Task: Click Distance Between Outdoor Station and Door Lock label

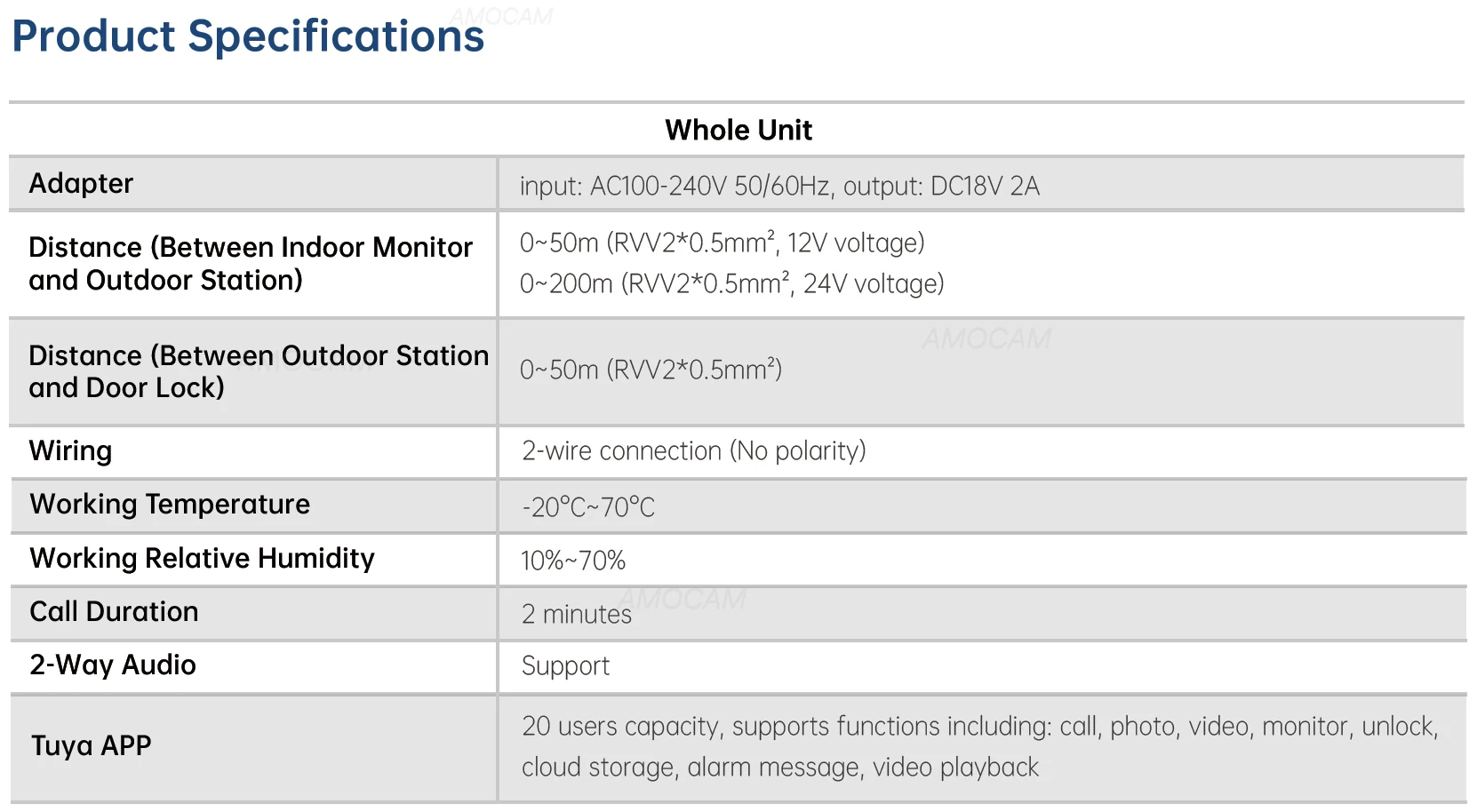Action: click(x=259, y=371)
